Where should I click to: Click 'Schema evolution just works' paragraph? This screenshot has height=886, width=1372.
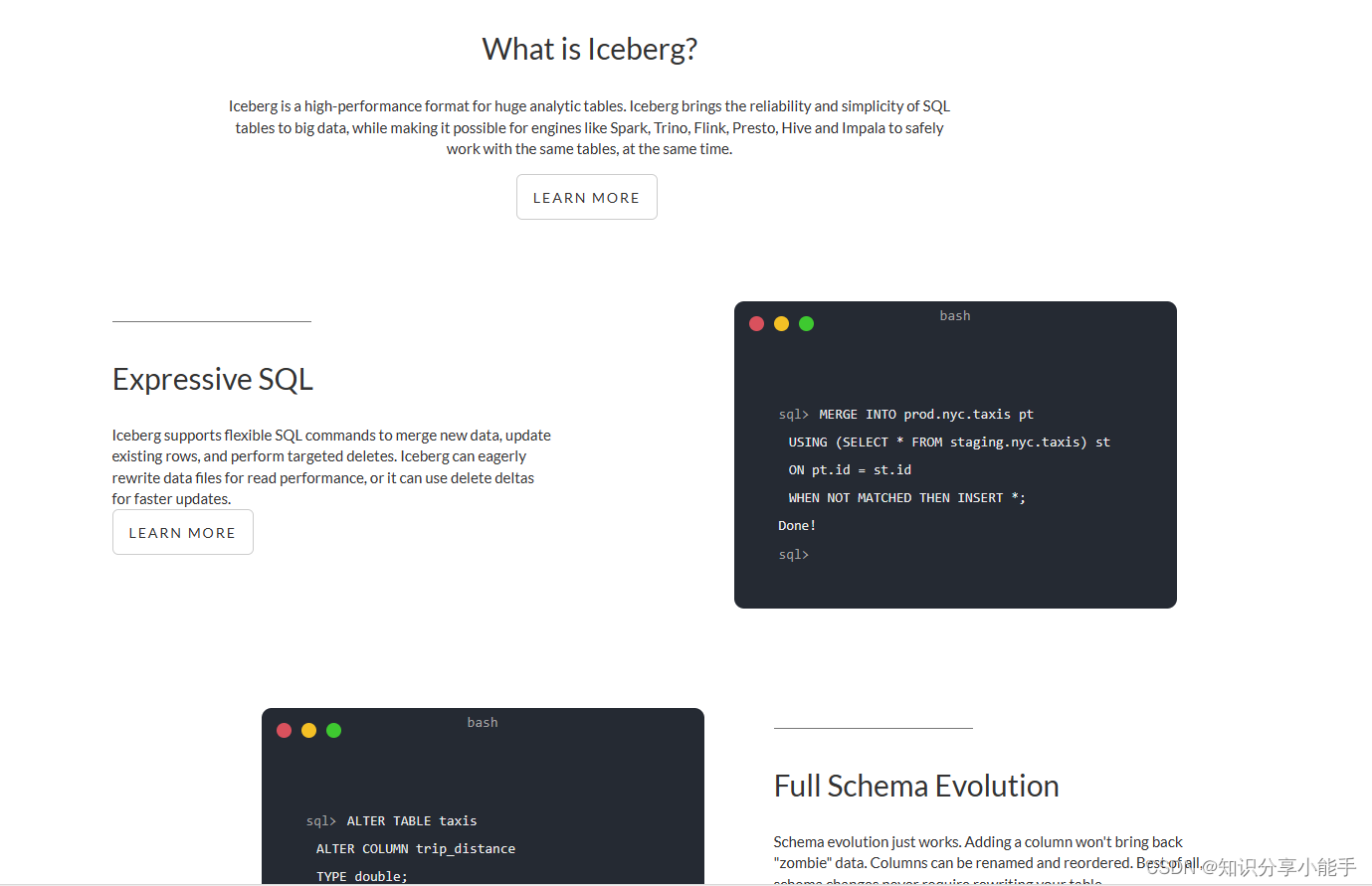coord(987,861)
